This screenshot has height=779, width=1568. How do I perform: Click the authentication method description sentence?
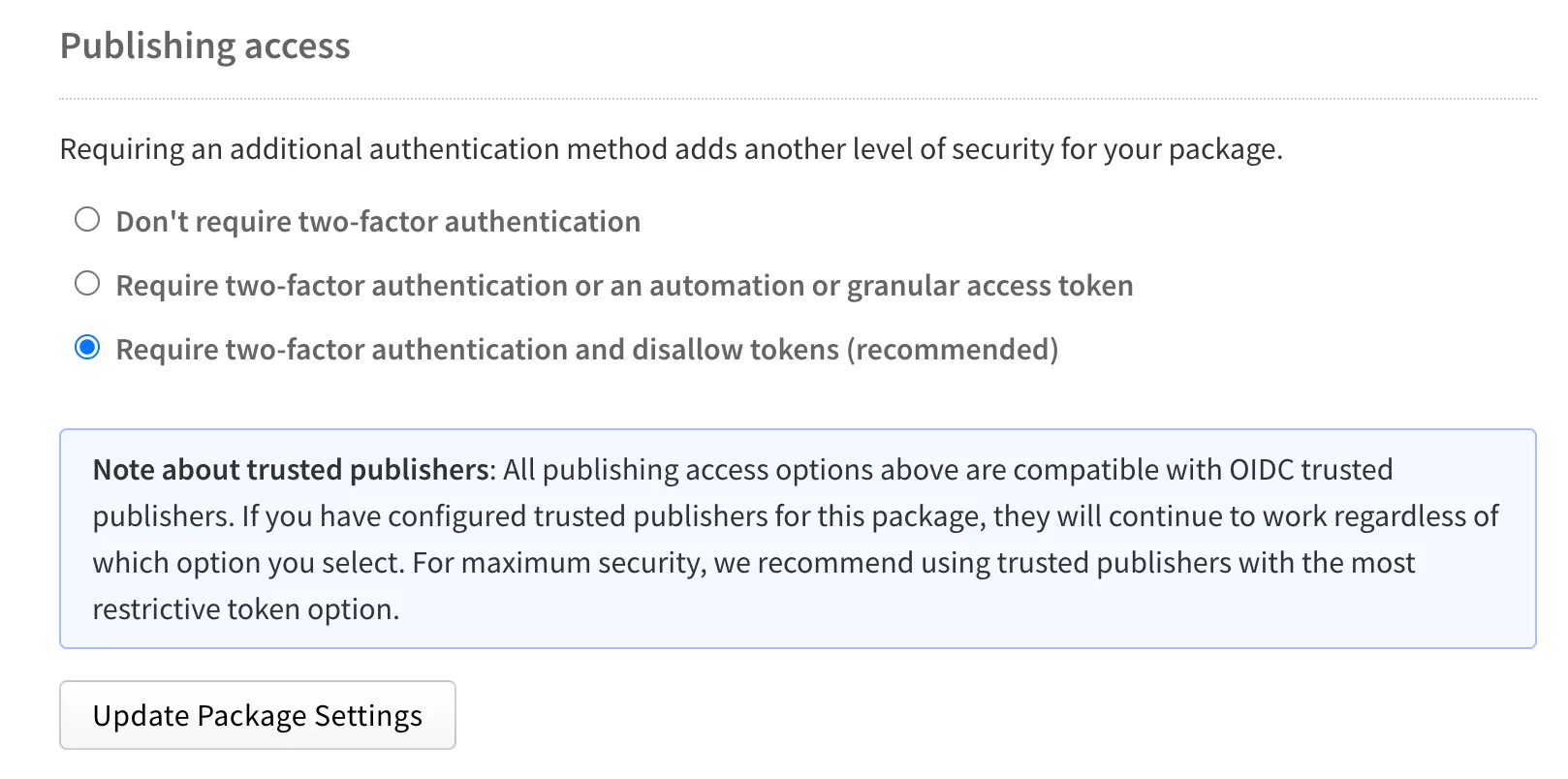coord(673,149)
